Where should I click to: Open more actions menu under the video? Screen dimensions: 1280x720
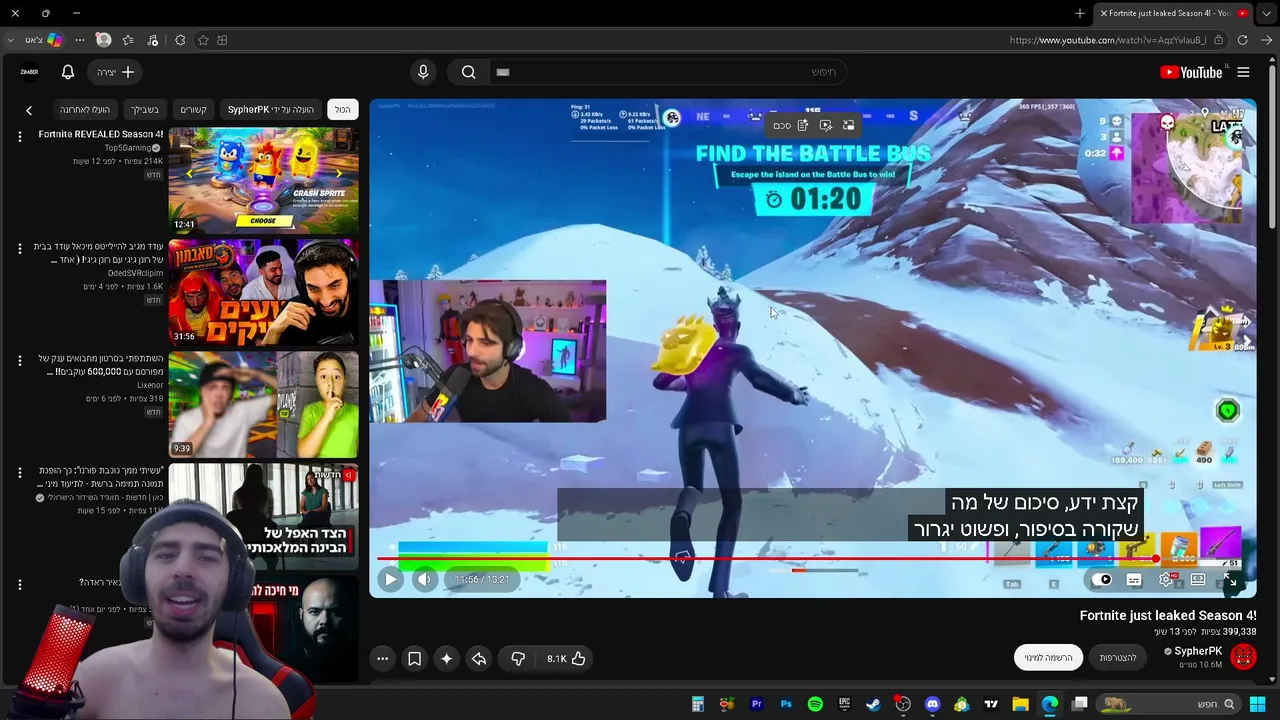click(383, 658)
